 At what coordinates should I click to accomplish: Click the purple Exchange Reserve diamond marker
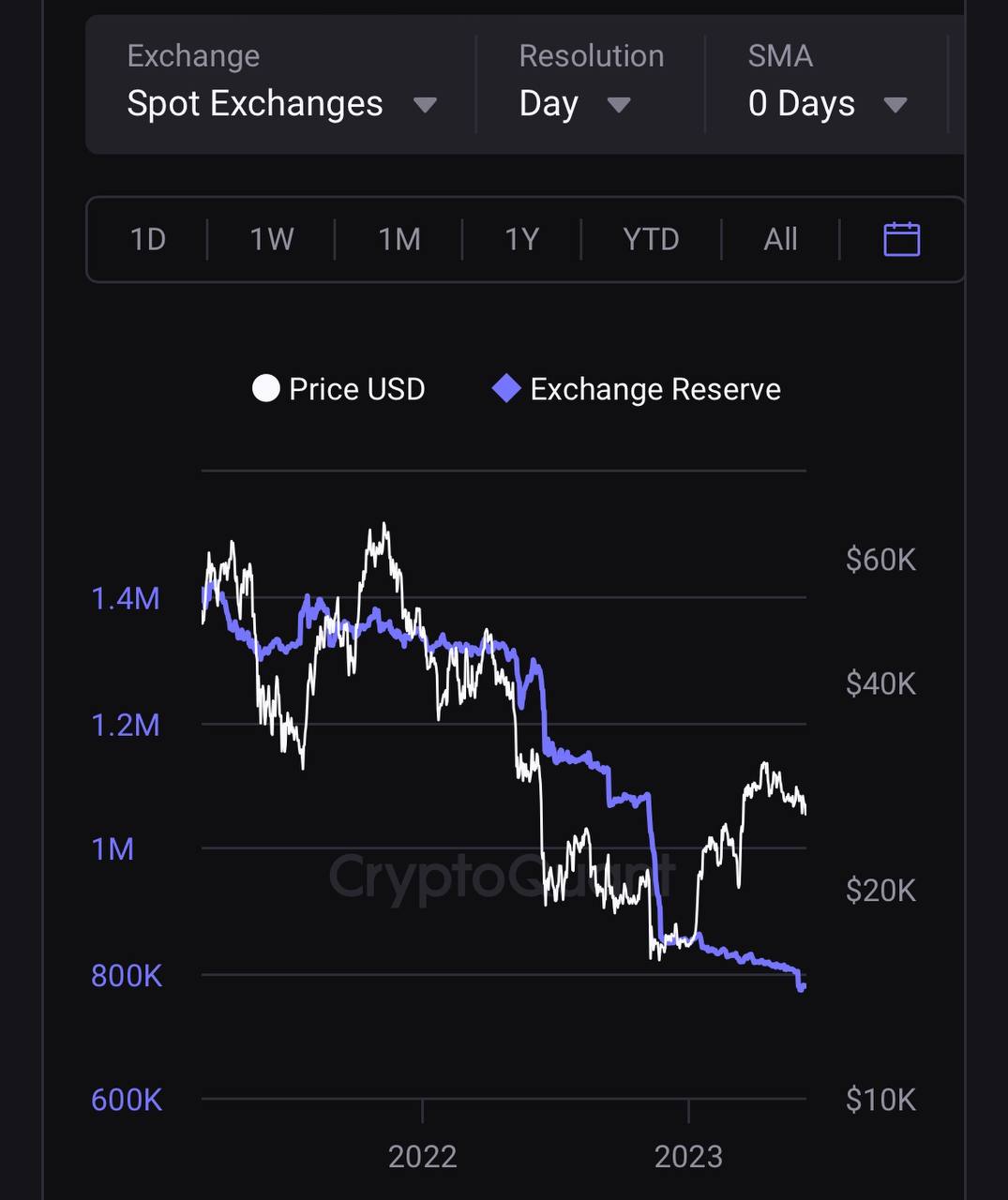(506, 388)
